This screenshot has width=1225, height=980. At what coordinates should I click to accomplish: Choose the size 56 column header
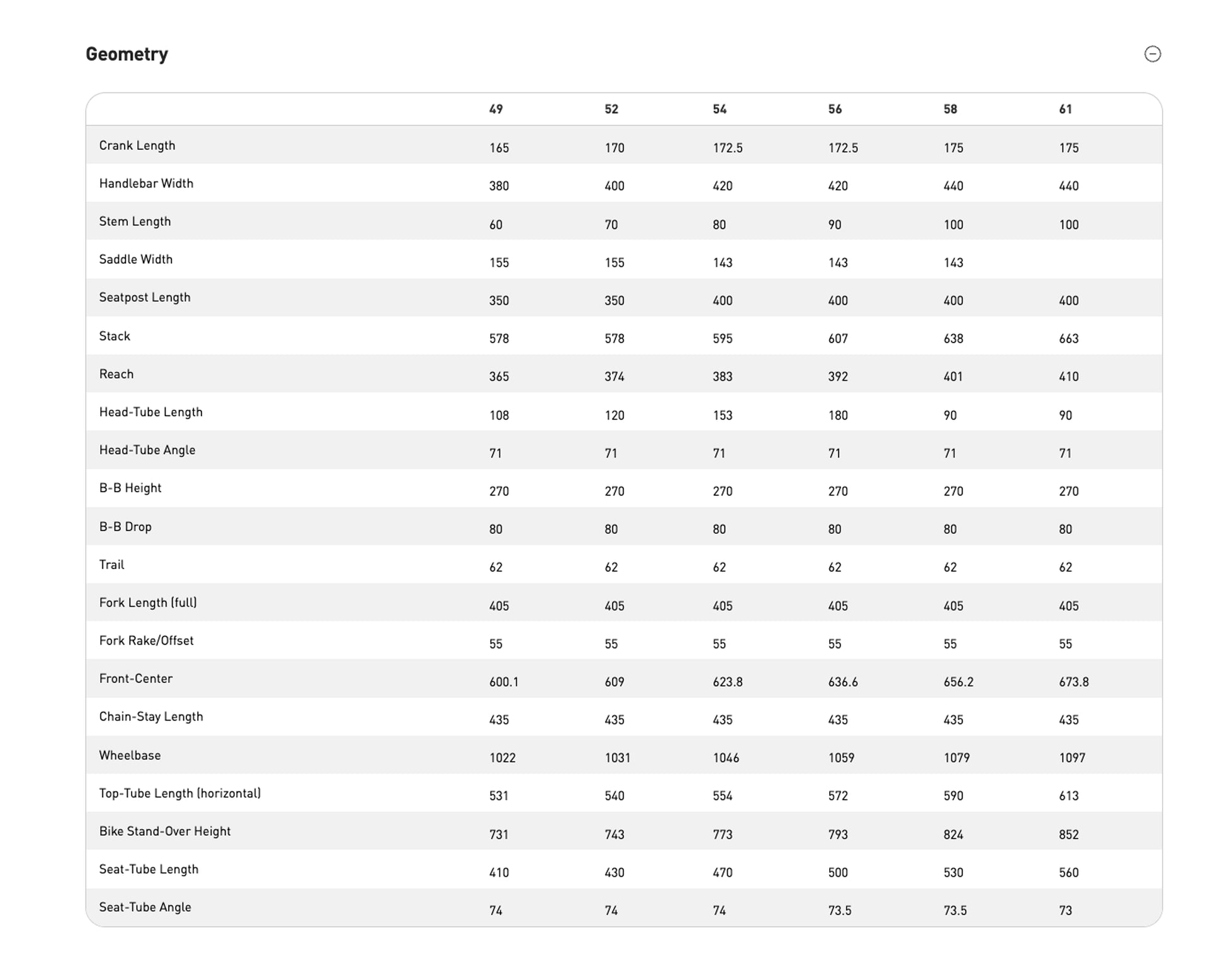(x=835, y=110)
